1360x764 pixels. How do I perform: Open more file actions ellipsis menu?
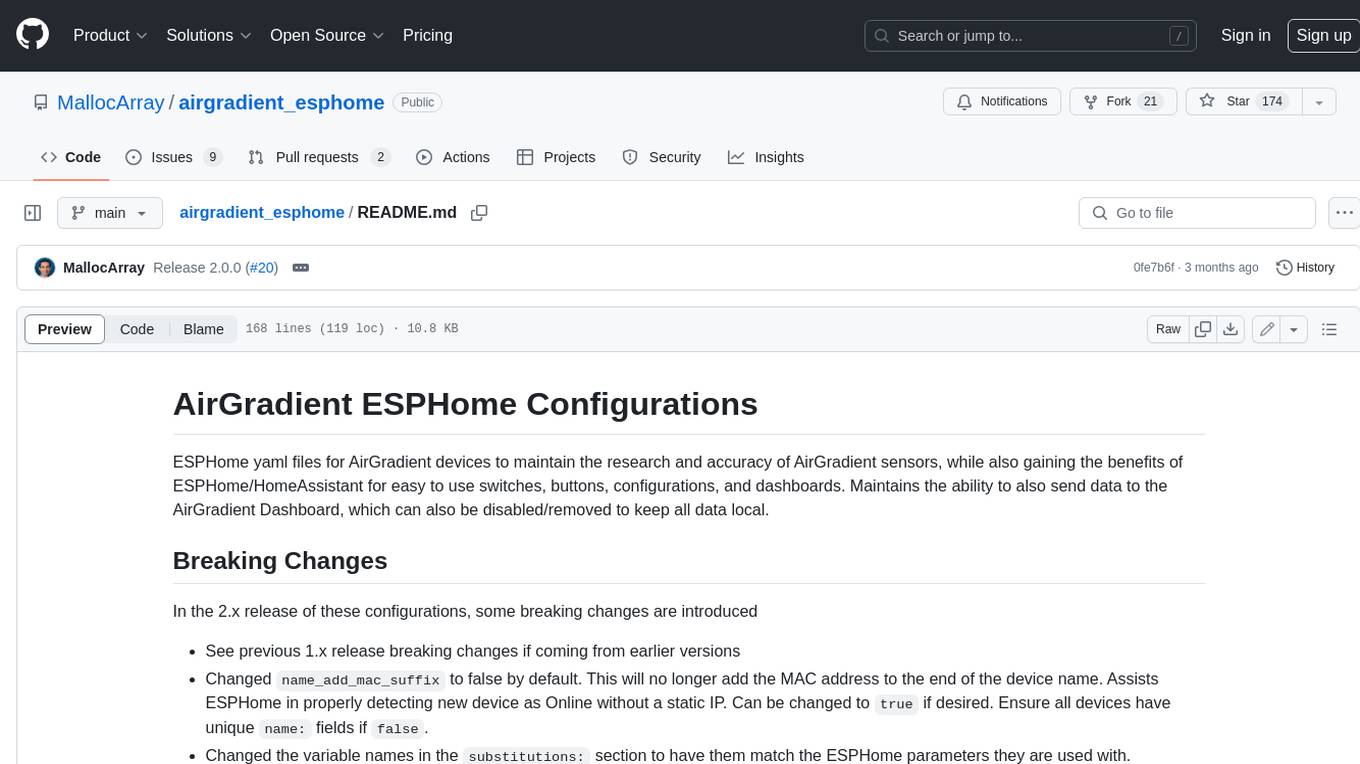tap(1345, 213)
